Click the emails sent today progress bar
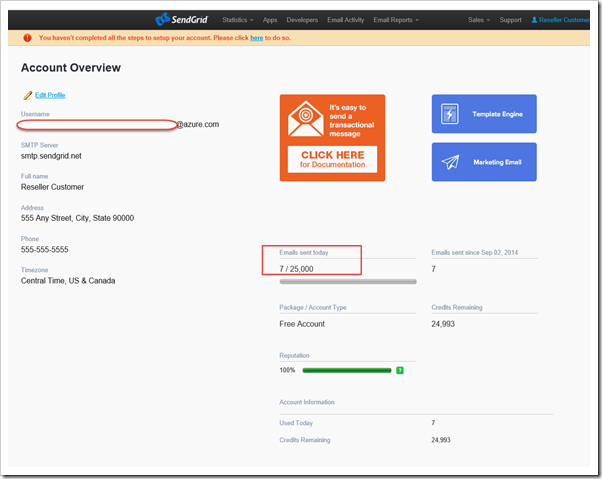The height and width of the screenshot is (479, 602). [348, 282]
